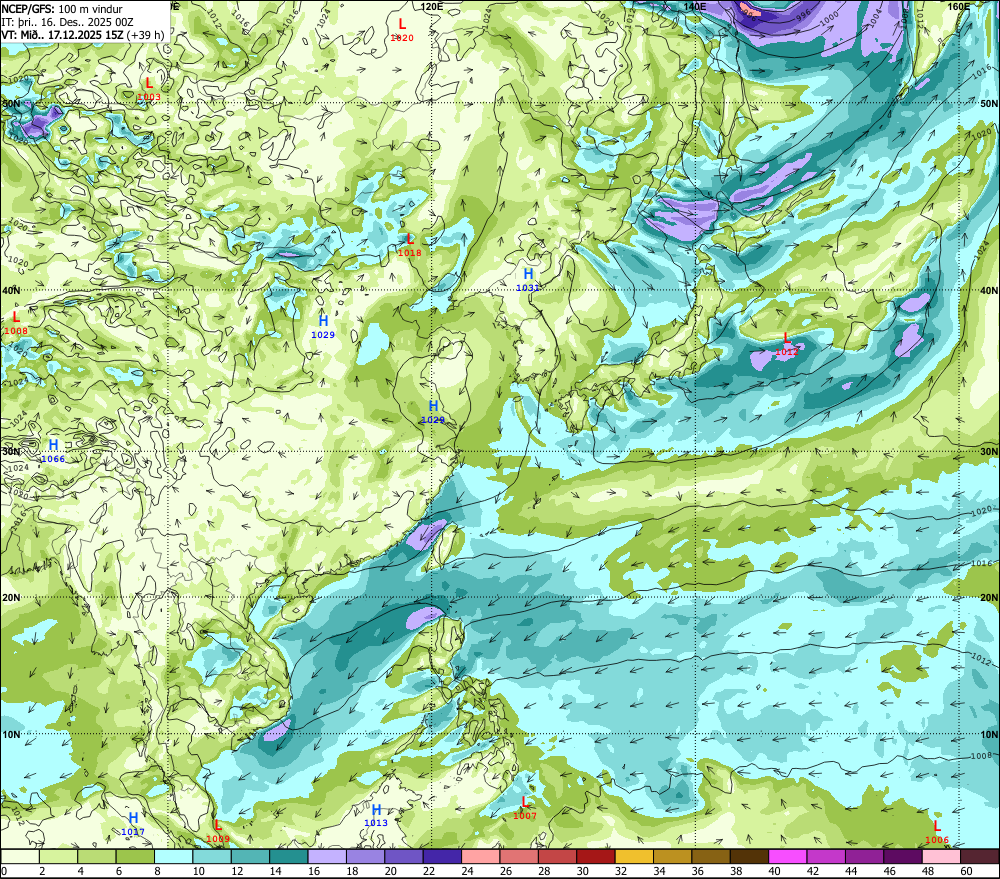Click the H 1017 high pressure marker
The width and height of the screenshot is (1000, 879).
[x=133, y=824]
